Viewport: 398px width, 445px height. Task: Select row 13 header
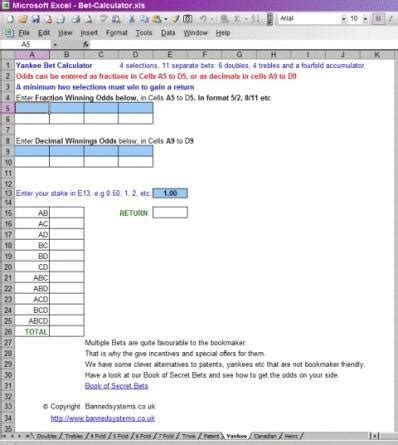pos(8,193)
